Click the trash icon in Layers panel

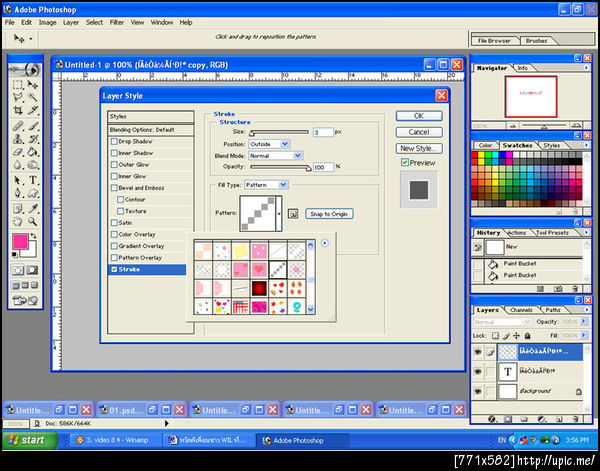[x=576, y=419]
